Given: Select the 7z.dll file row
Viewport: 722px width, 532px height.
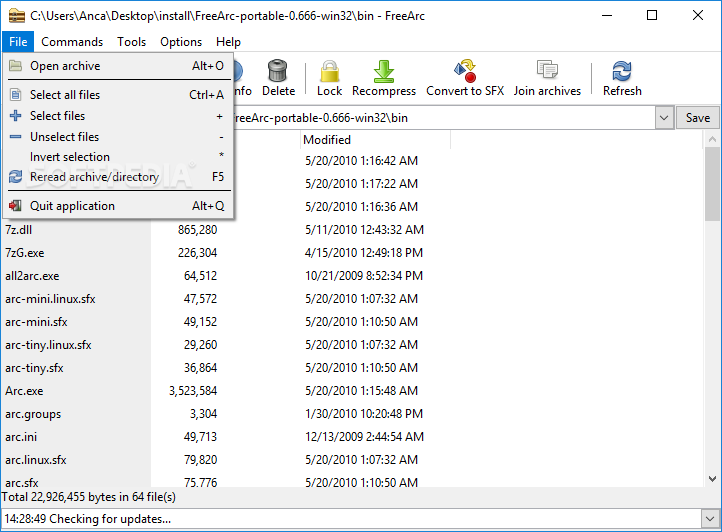Looking at the screenshot, I should coord(352,229).
